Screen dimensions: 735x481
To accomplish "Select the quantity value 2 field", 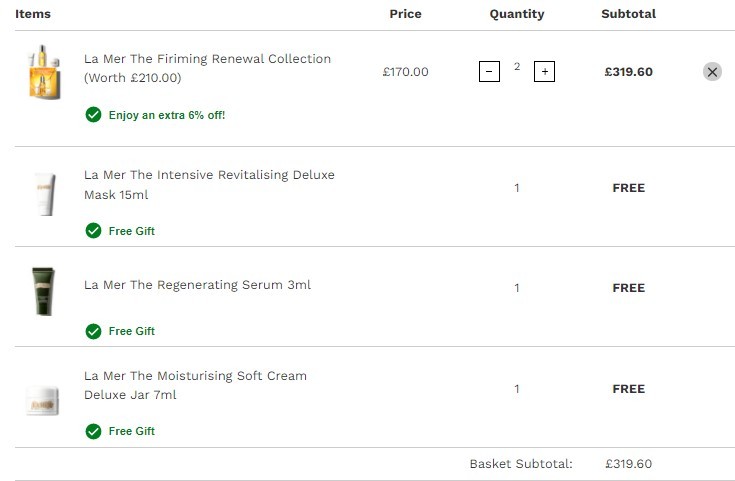I will [x=517, y=67].
